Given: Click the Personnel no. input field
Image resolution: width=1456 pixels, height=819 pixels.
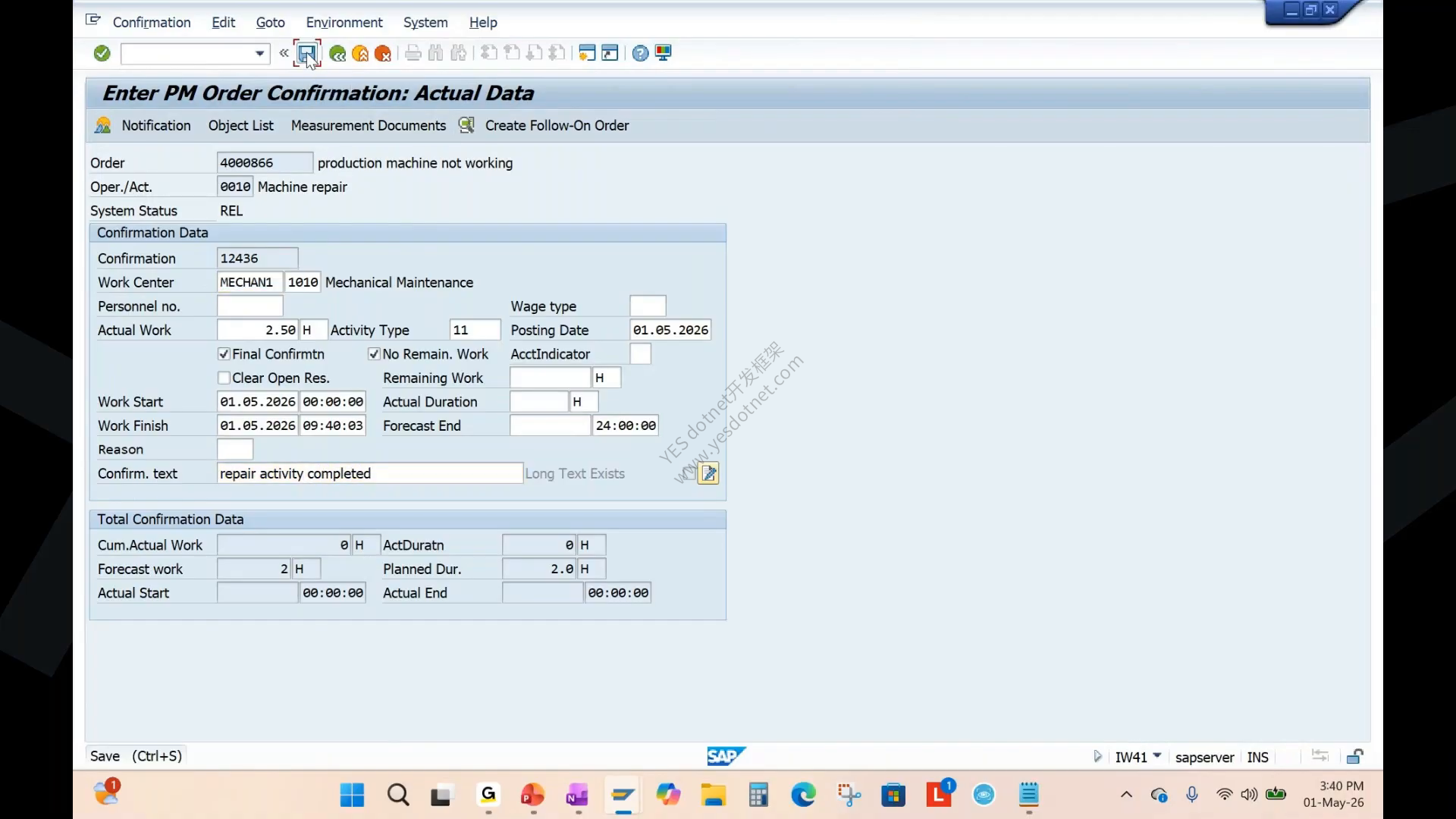Looking at the screenshot, I should [250, 306].
